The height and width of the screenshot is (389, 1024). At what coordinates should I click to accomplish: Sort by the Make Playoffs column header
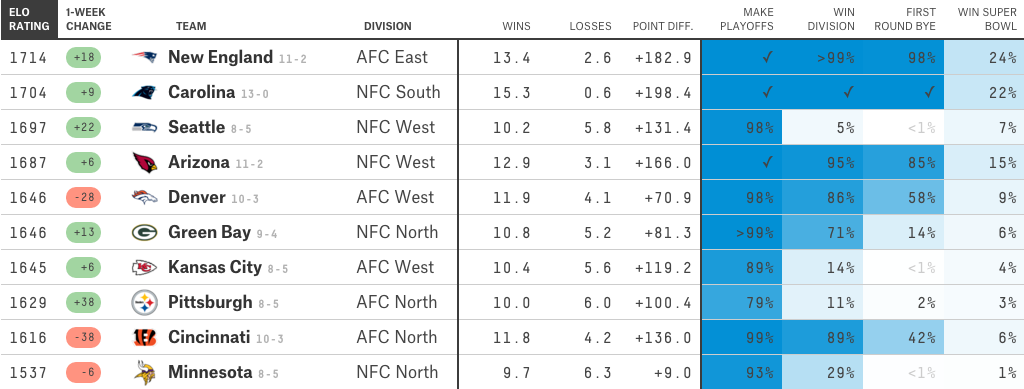752,20
